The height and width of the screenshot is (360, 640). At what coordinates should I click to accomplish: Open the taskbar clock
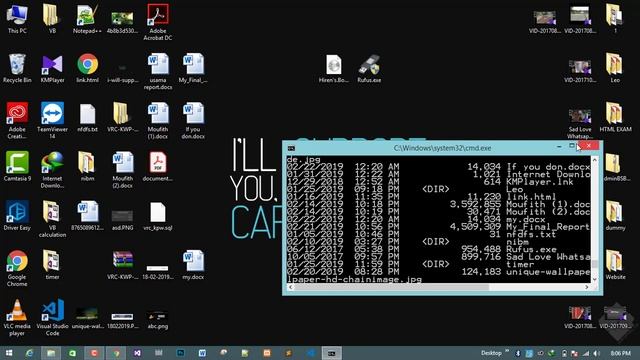click(620, 353)
